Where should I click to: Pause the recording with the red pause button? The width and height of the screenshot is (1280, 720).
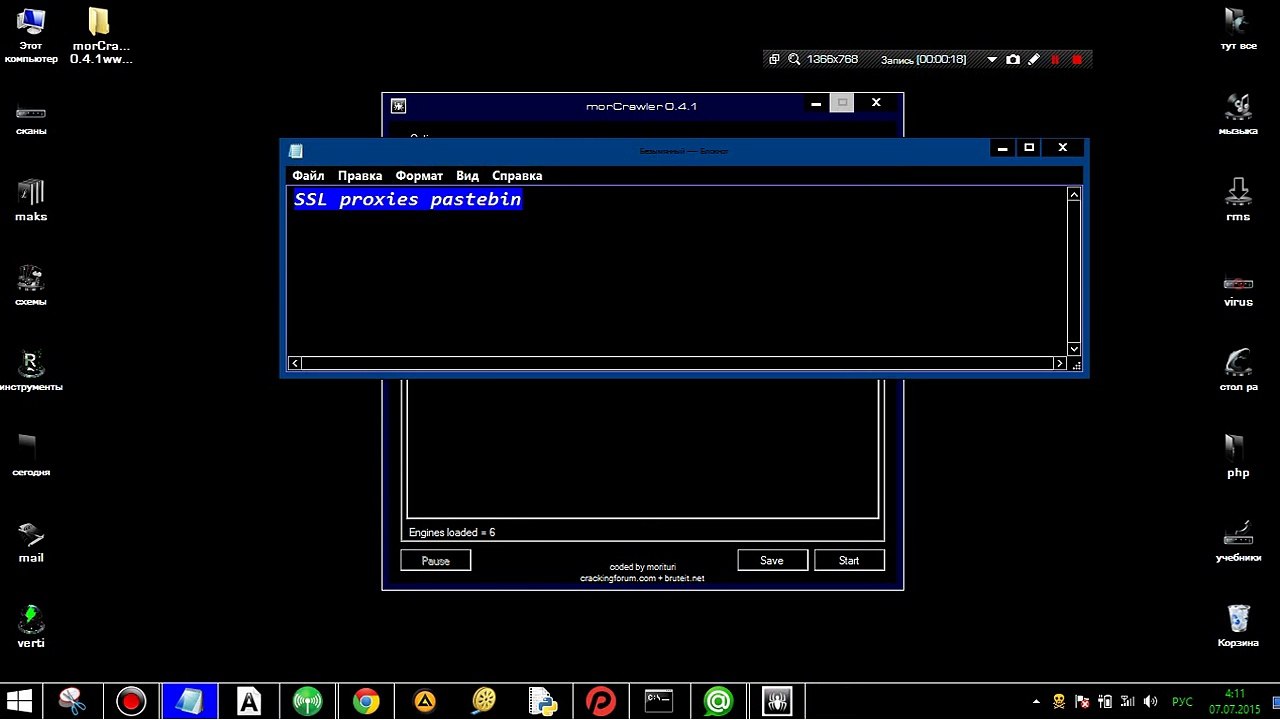pyautogui.click(x=1055, y=60)
